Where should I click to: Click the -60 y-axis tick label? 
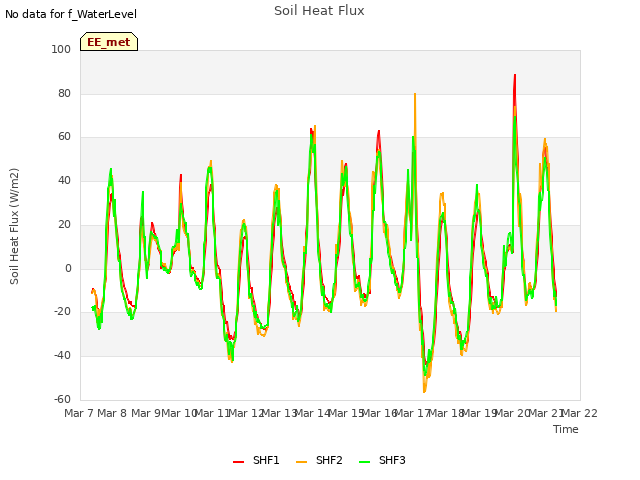click(x=62, y=400)
